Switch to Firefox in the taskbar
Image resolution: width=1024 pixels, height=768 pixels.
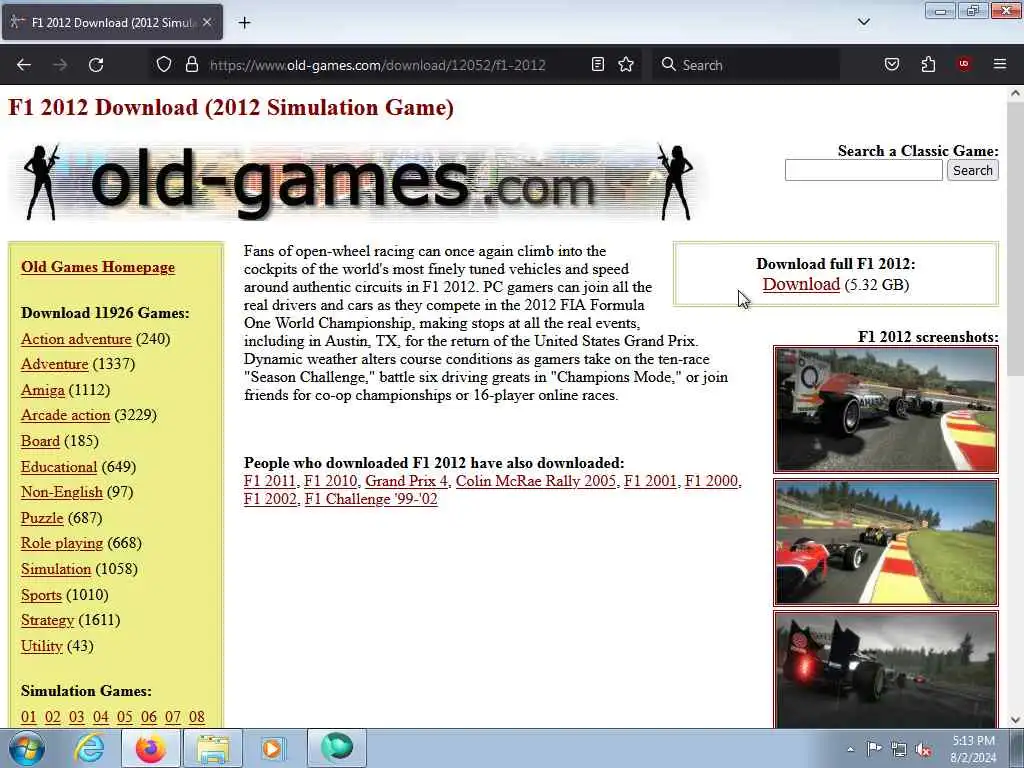(x=151, y=748)
